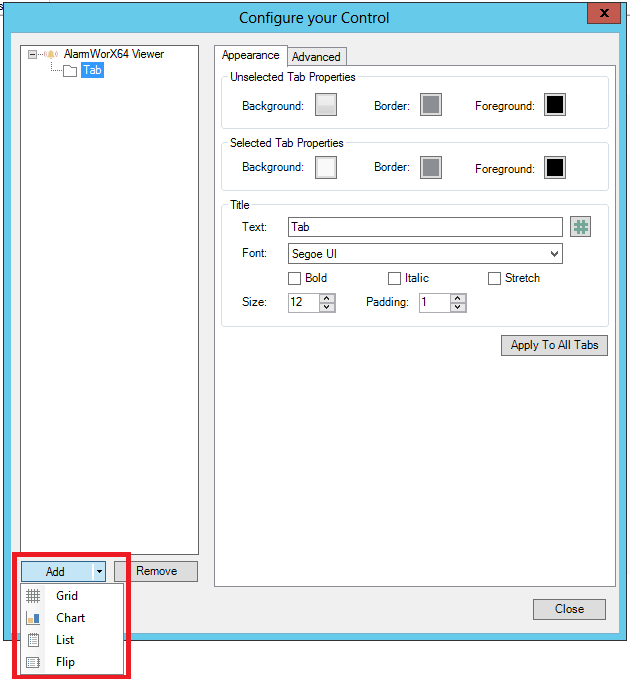The height and width of the screenshot is (679, 630).
Task: Click the Add button dropdown arrow
Action: pyautogui.click(x=99, y=572)
